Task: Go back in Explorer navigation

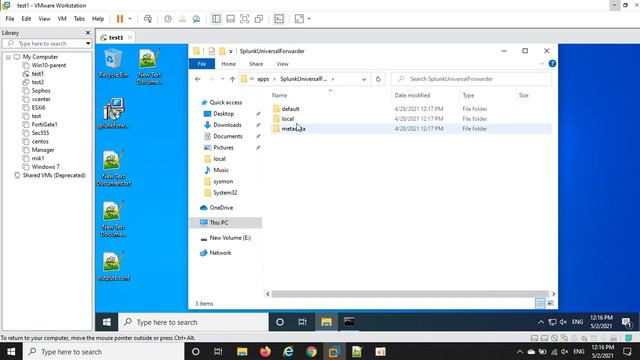Action: click(198, 79)
